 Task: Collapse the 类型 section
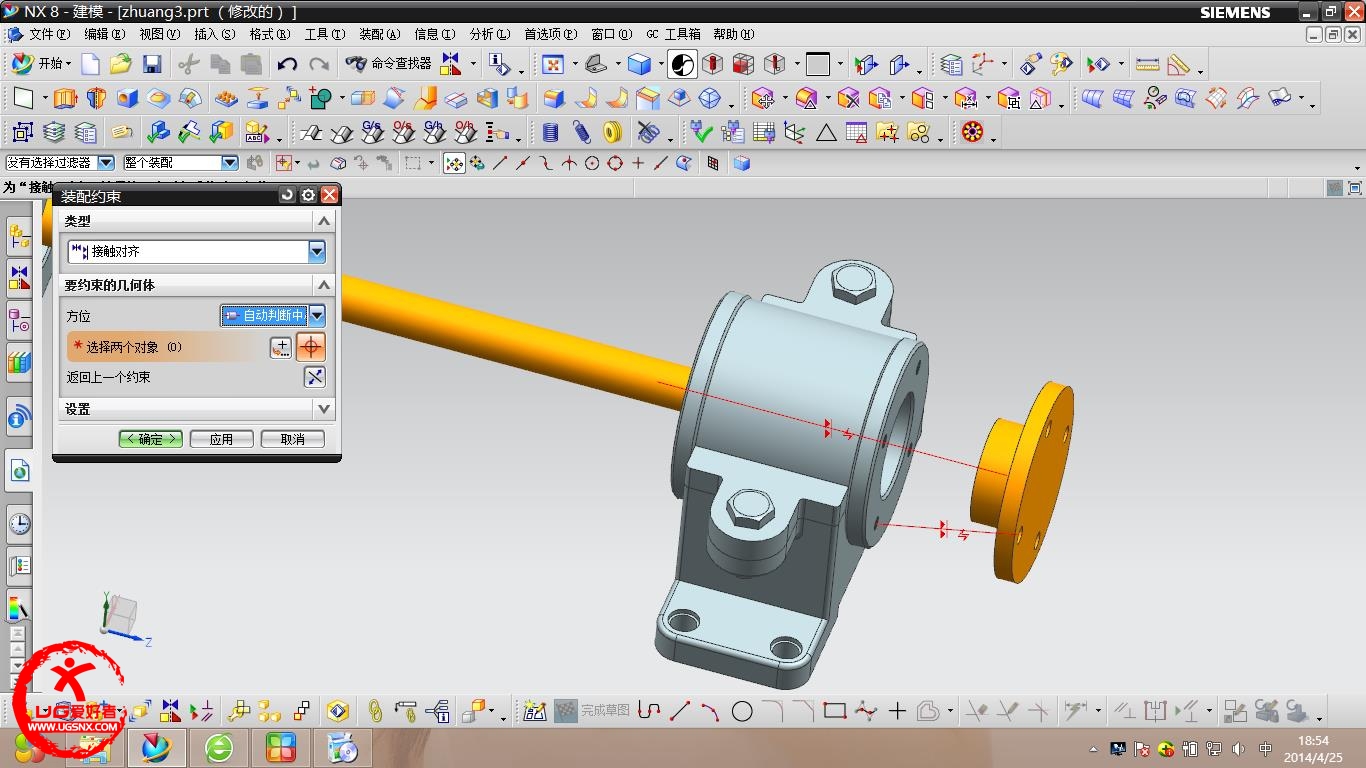coord(323,221)
